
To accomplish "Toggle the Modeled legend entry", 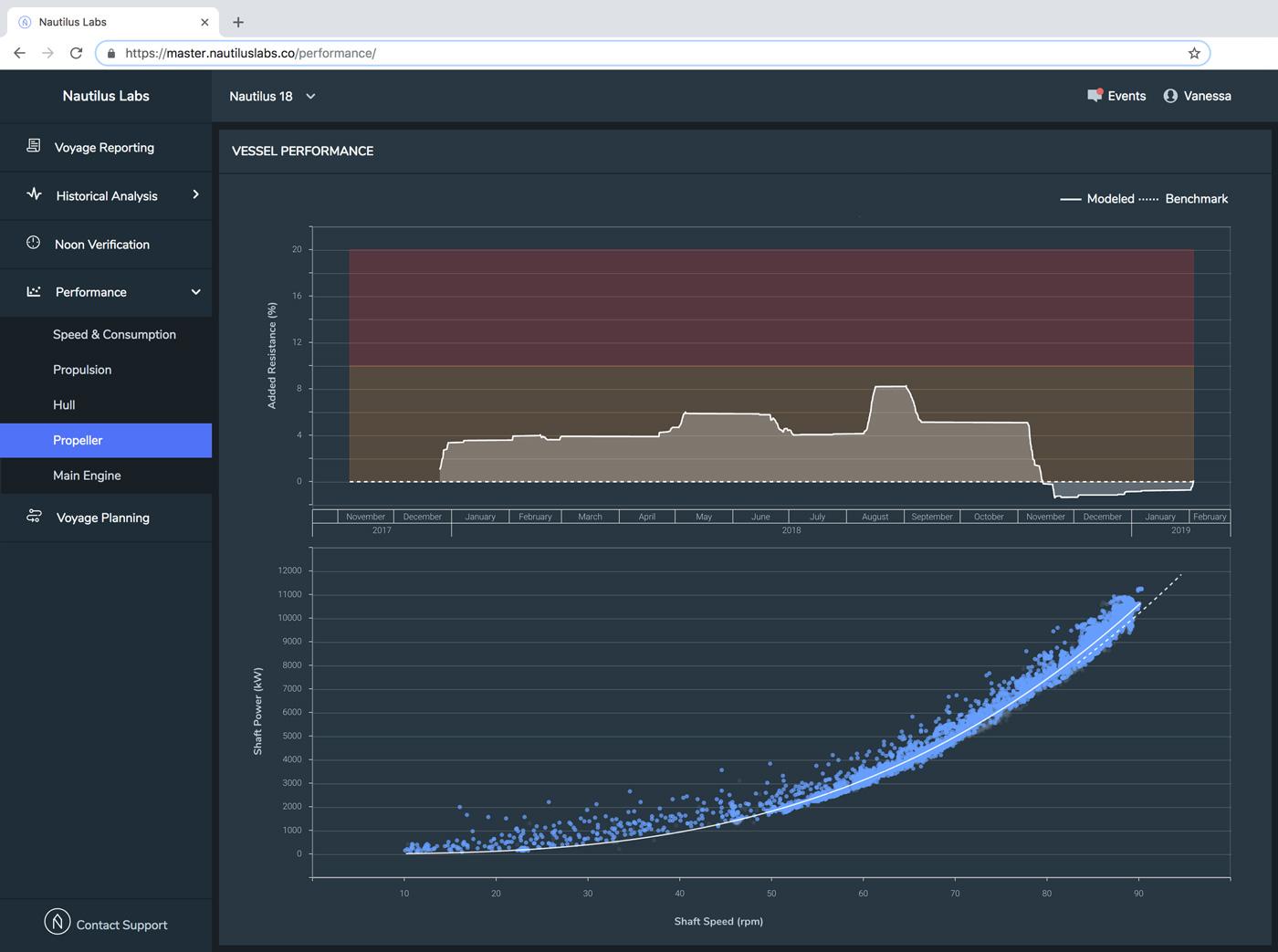I will [x=1096, y=198].
